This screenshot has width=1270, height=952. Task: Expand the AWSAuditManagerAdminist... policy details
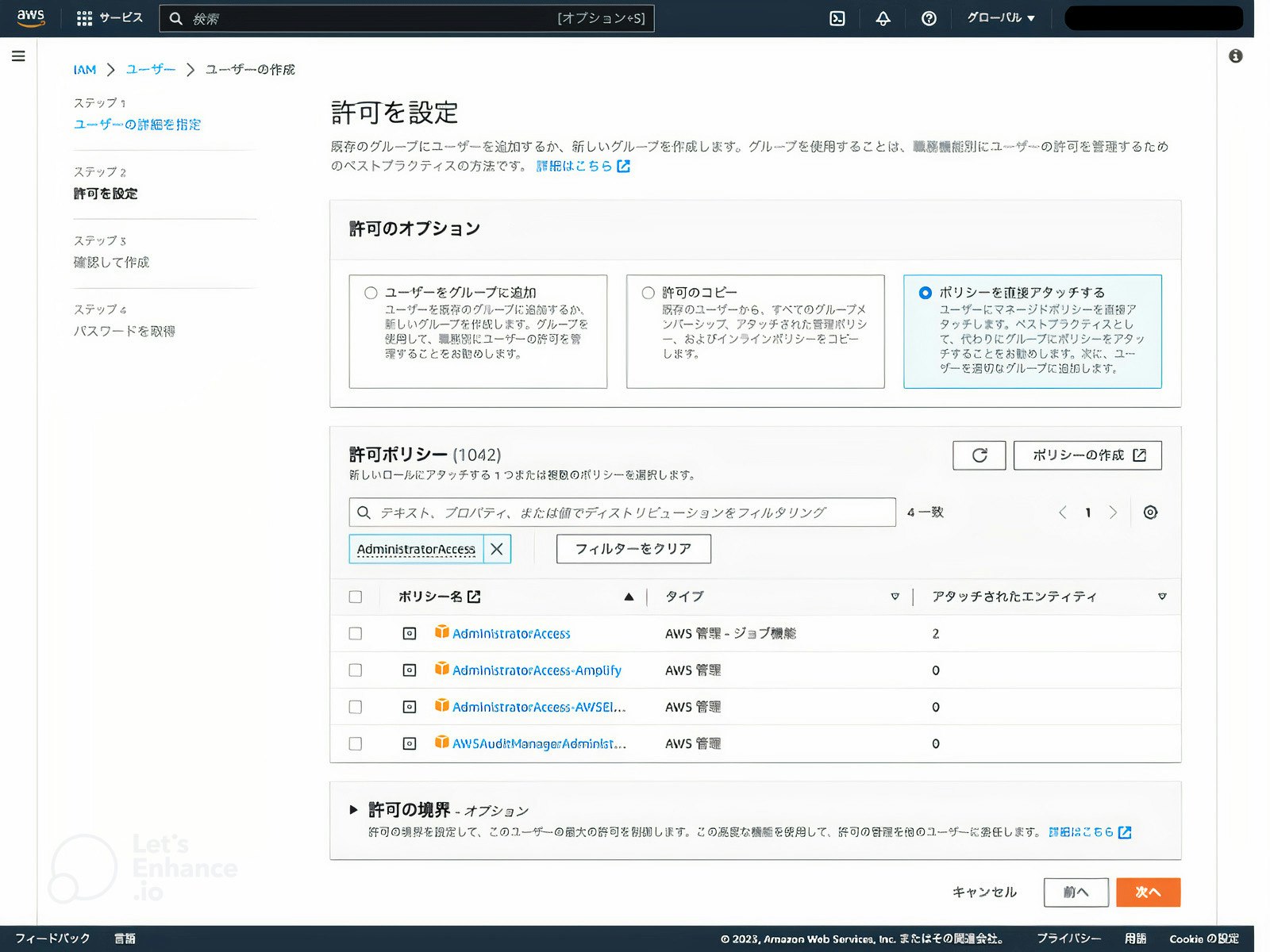[410, 744]
